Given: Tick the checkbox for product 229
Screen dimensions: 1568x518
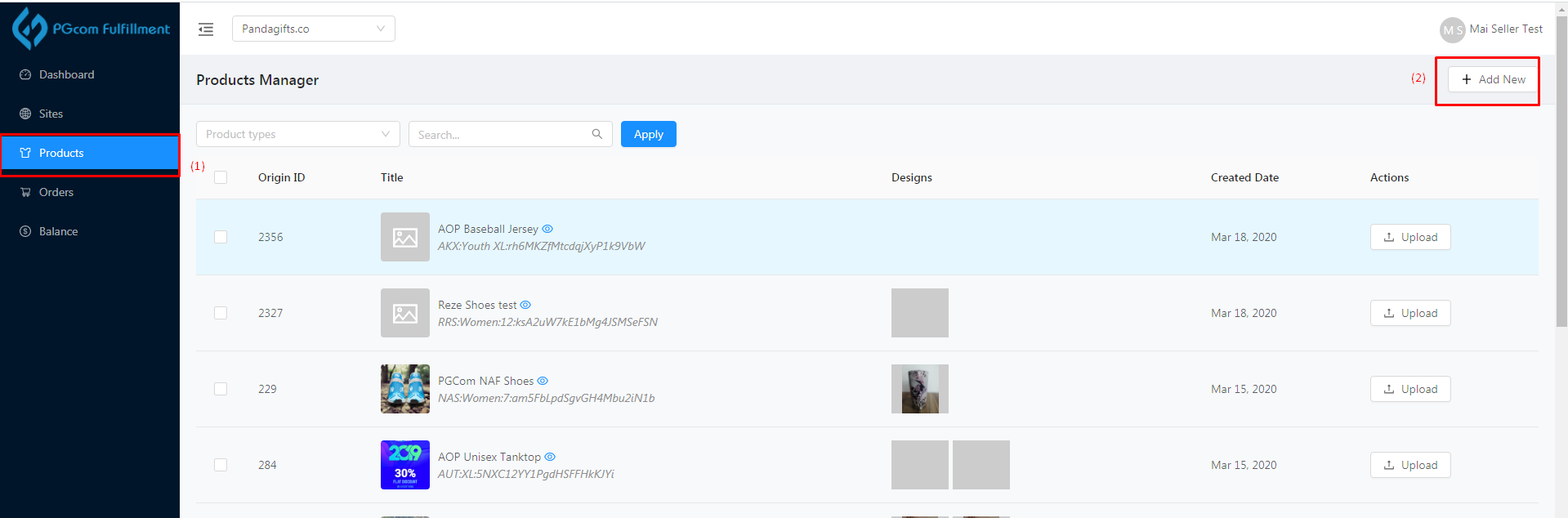Looking at the screenshot, I should coord(221,389).
